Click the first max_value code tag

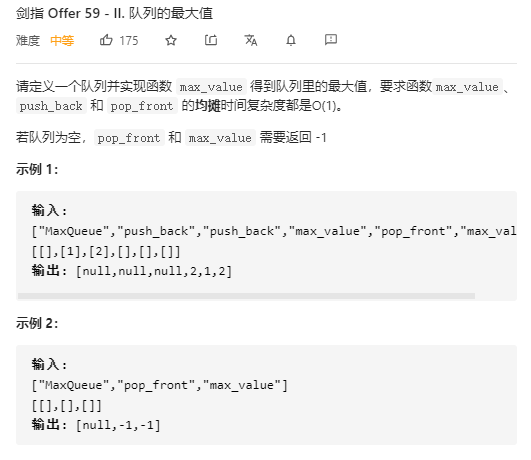pyautogui.click(x=211, y=87)
